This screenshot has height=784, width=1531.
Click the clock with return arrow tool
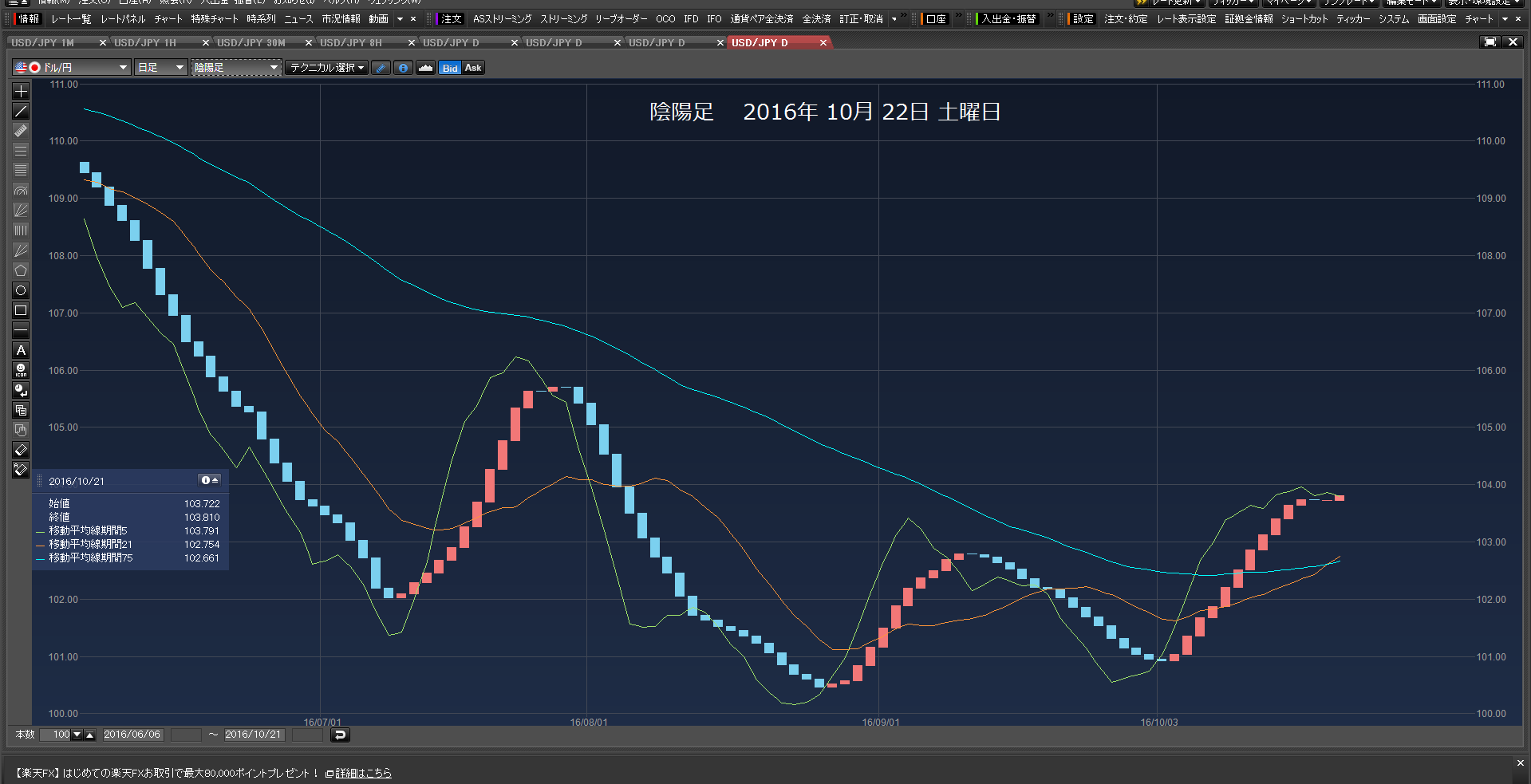click(x=21, y=390)
